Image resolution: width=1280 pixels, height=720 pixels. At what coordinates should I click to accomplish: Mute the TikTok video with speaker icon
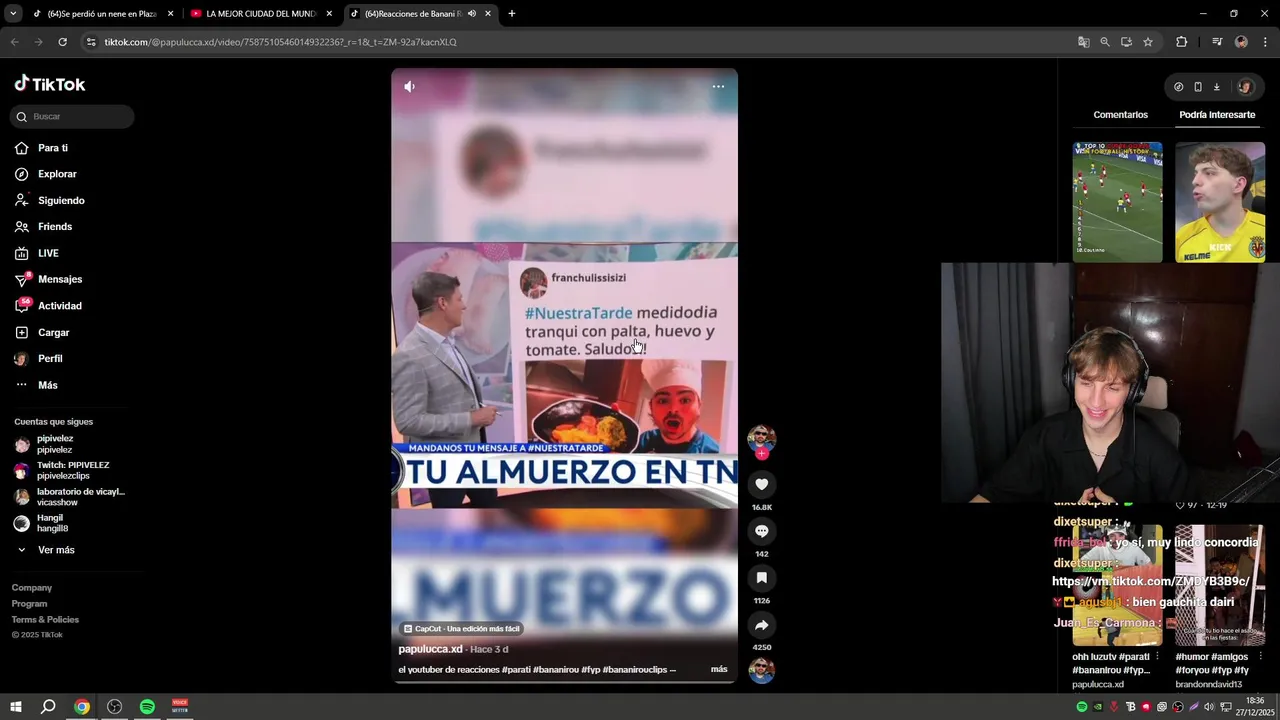(x=409, y=86)
